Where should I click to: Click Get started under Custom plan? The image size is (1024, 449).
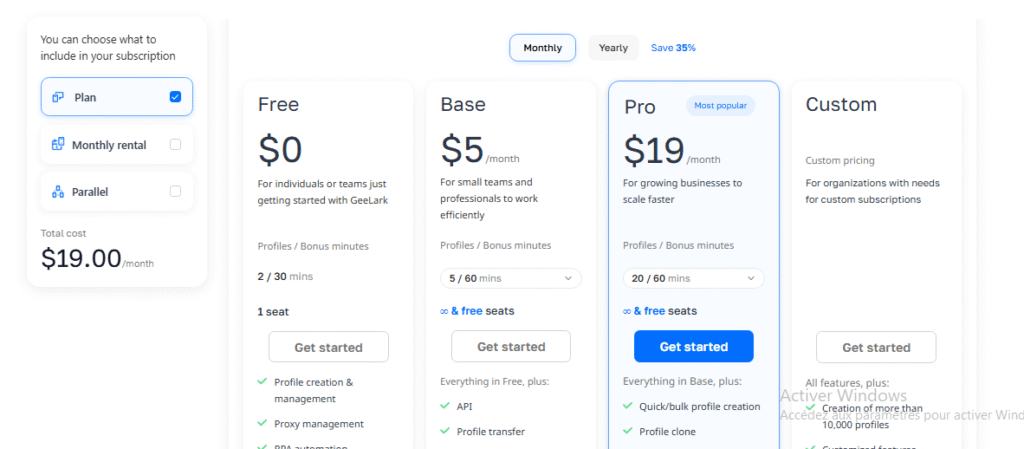876,348
